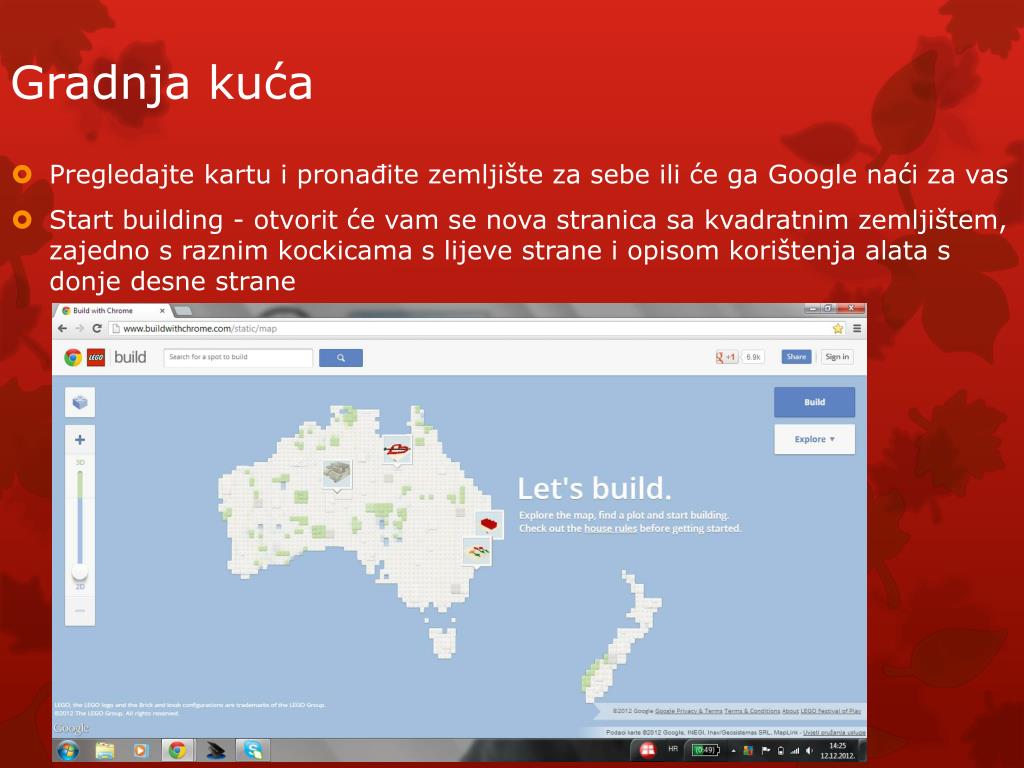
Task: Click the browser forward arrow
Action: click(80, 328)
